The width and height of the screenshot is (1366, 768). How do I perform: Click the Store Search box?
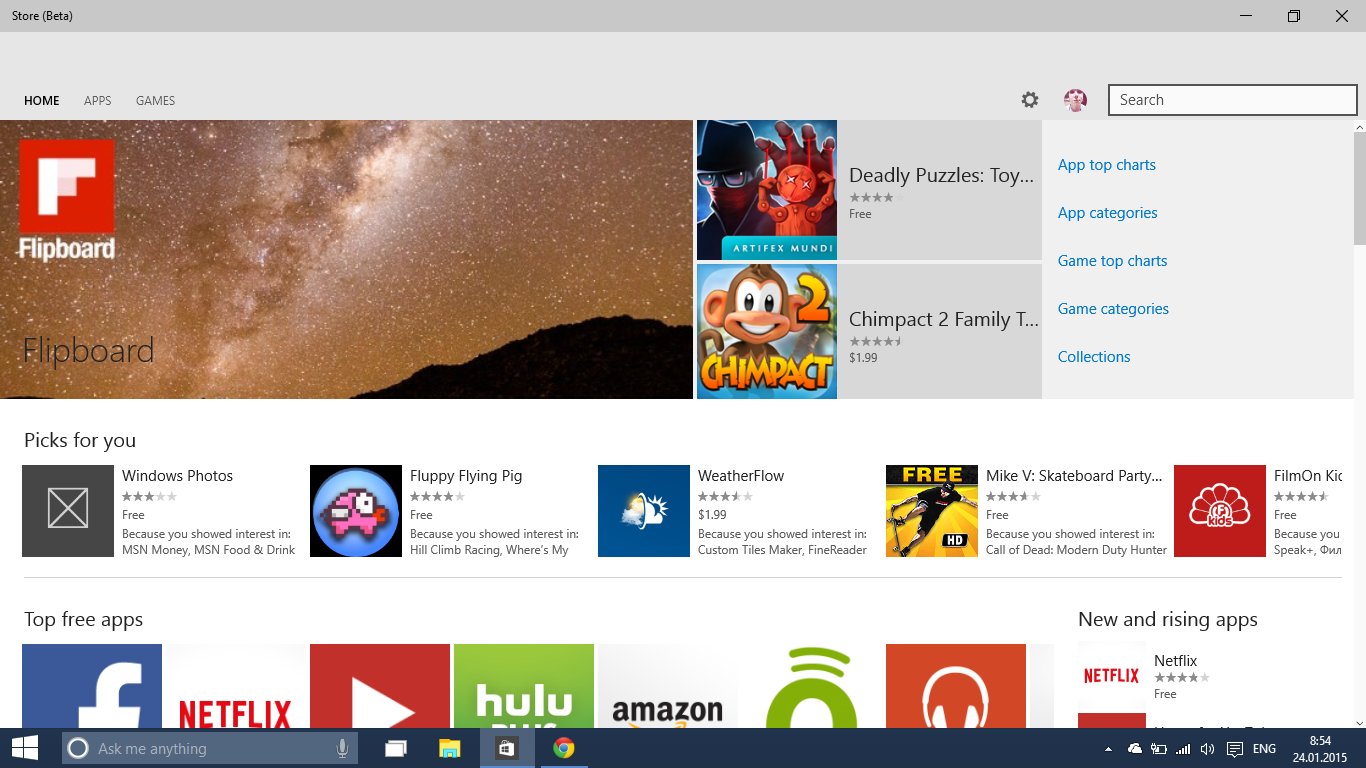point(1233,100)
